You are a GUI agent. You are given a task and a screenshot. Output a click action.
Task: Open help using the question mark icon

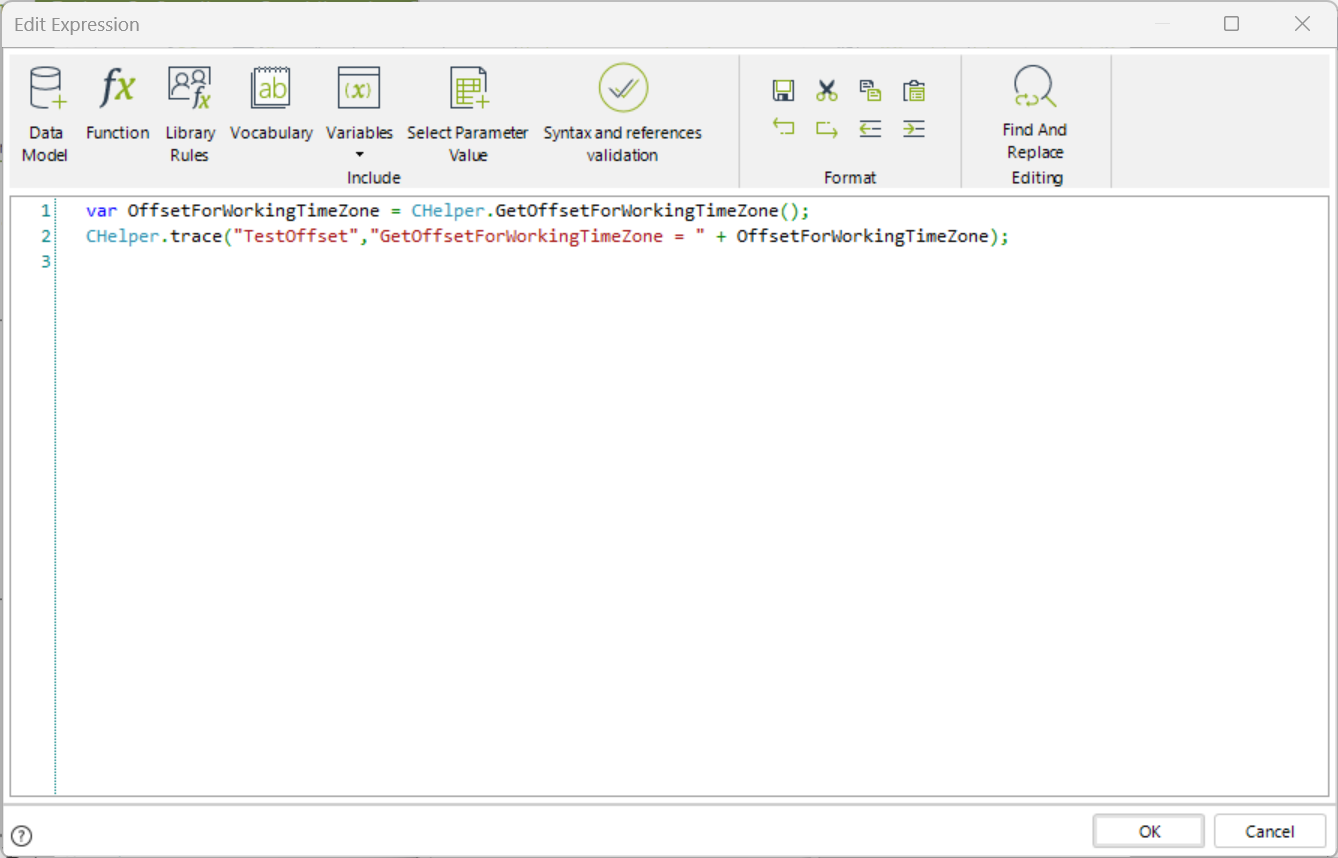21,836
